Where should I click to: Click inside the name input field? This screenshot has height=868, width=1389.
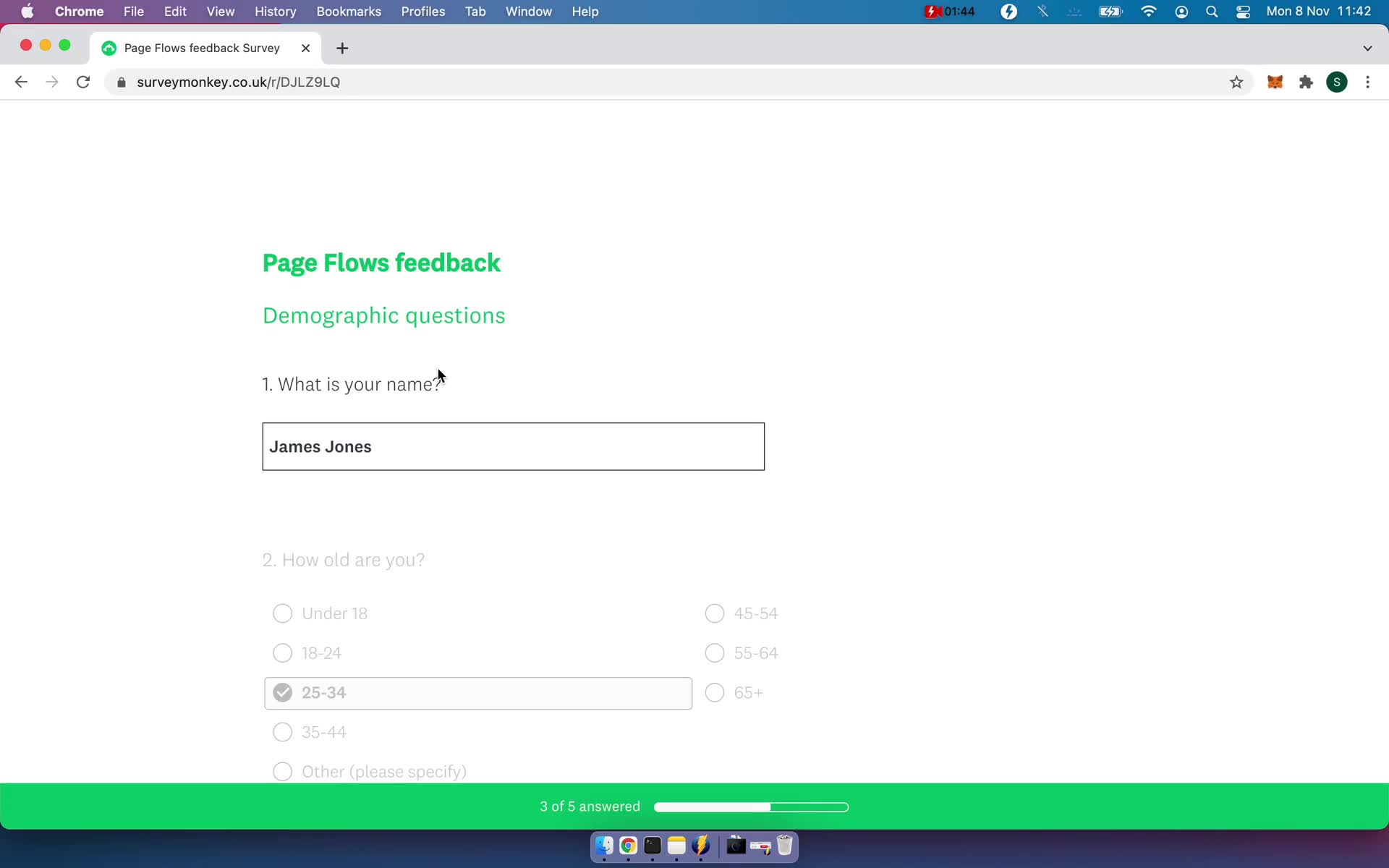tap(514, 446)
